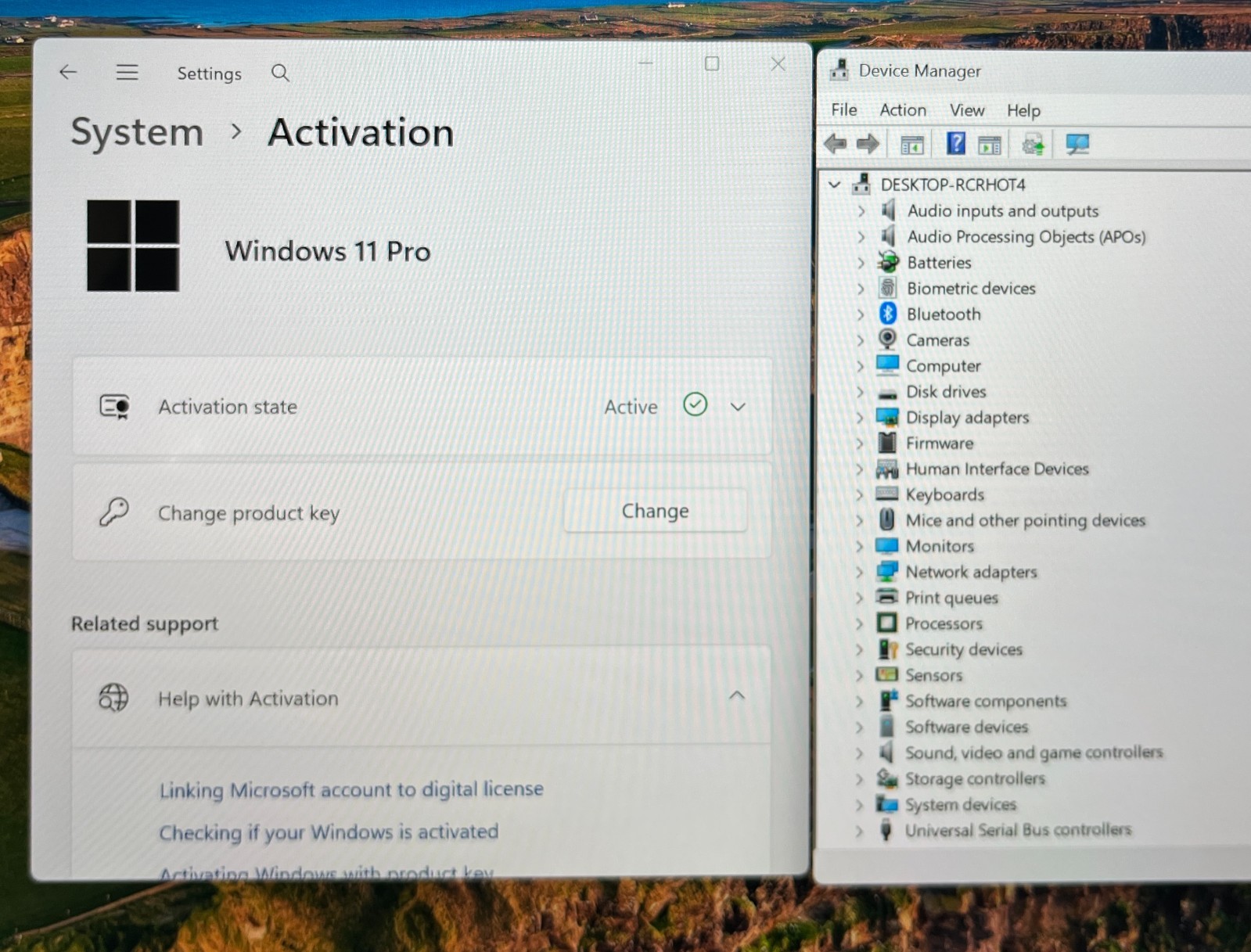Click the Settings back arrow icon
The height and width of the screenshot is (952, 1251).
(x=68, y=73)
